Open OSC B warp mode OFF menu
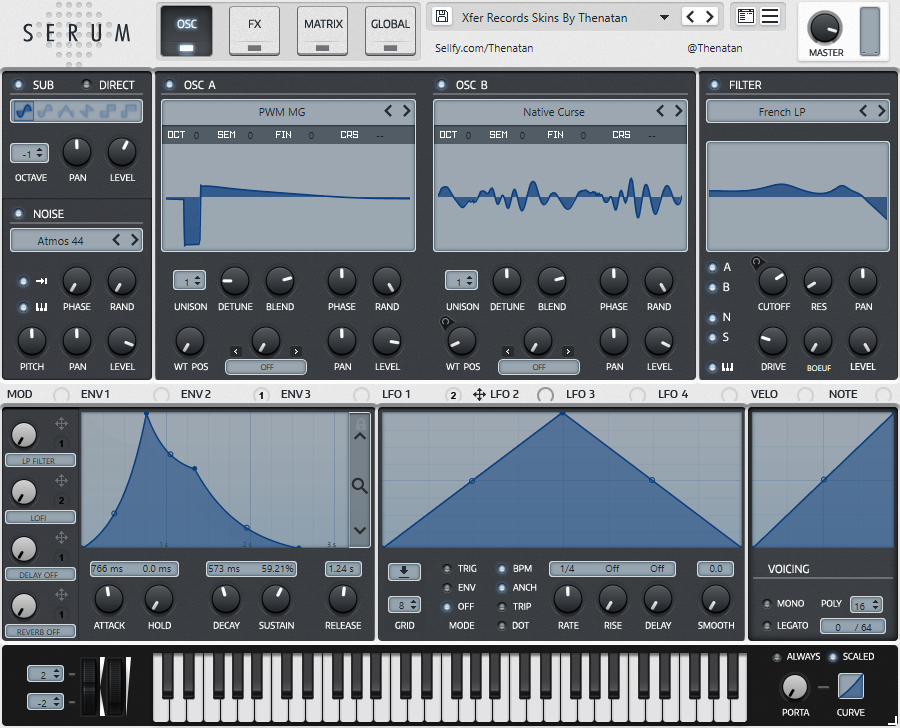The height and width of the screenshot is (728, 900). point(538,367)
